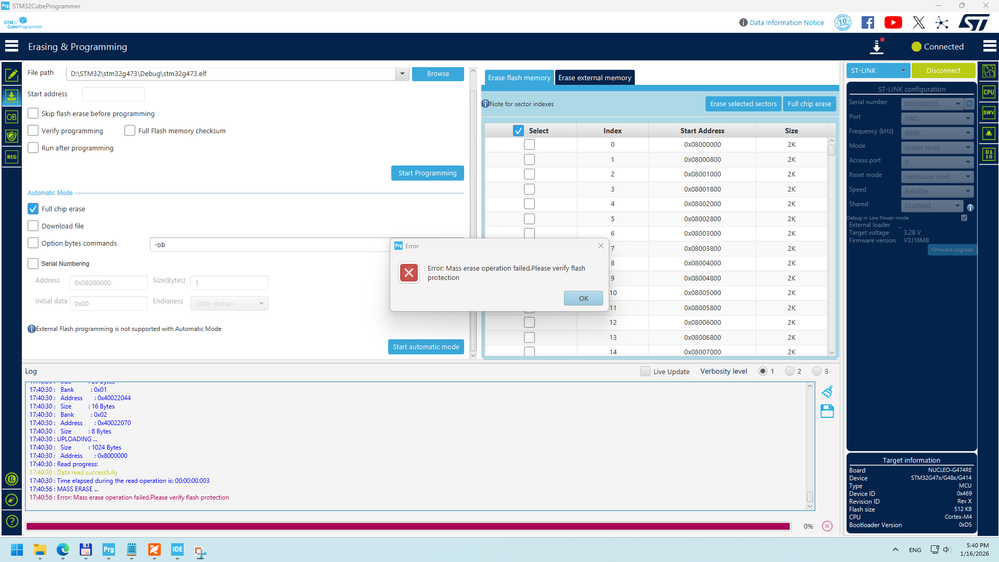Enable the Option bytes commands checkbox
This screenshot has width=999, height=562.
pyautogui.click(x=33, y=243)
